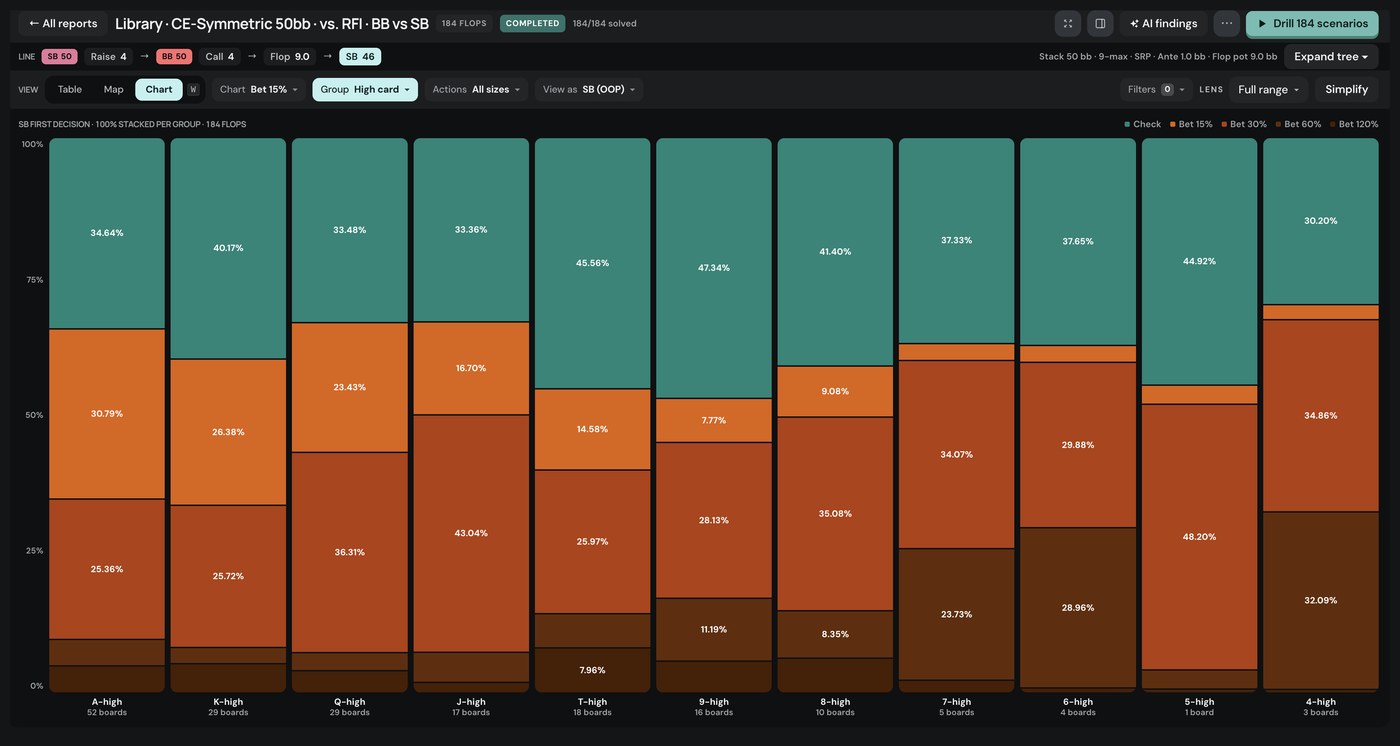Viewport: 1400px width, 746px height.
Task: Click the A-high bar segment 25.36%
Action: click(107, 569)
